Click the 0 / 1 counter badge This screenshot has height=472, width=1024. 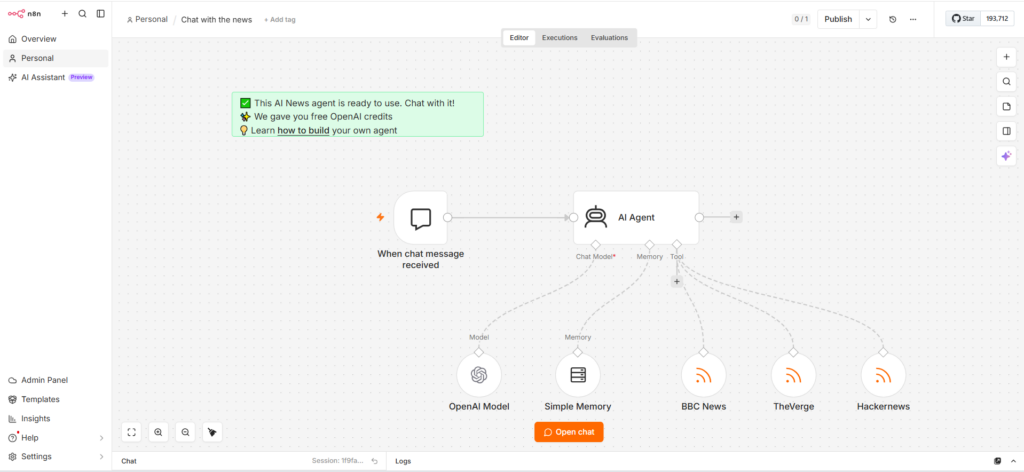[801, 20]
